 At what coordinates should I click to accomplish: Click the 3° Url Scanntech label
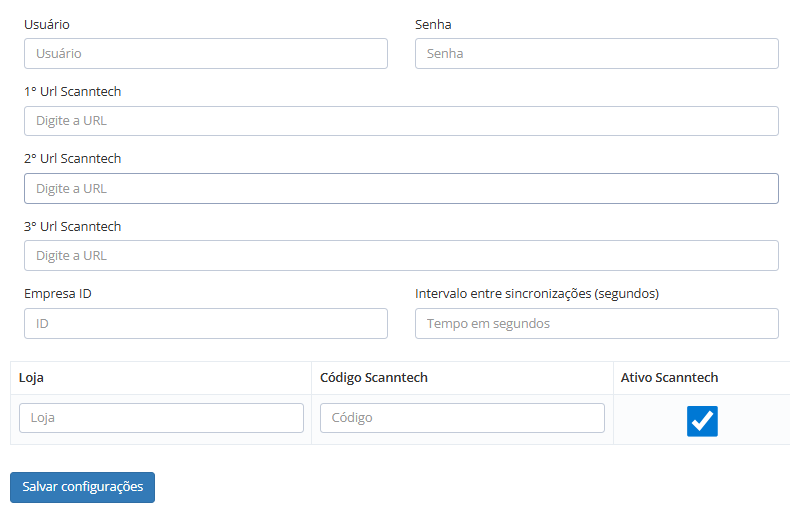click(72, 226)
